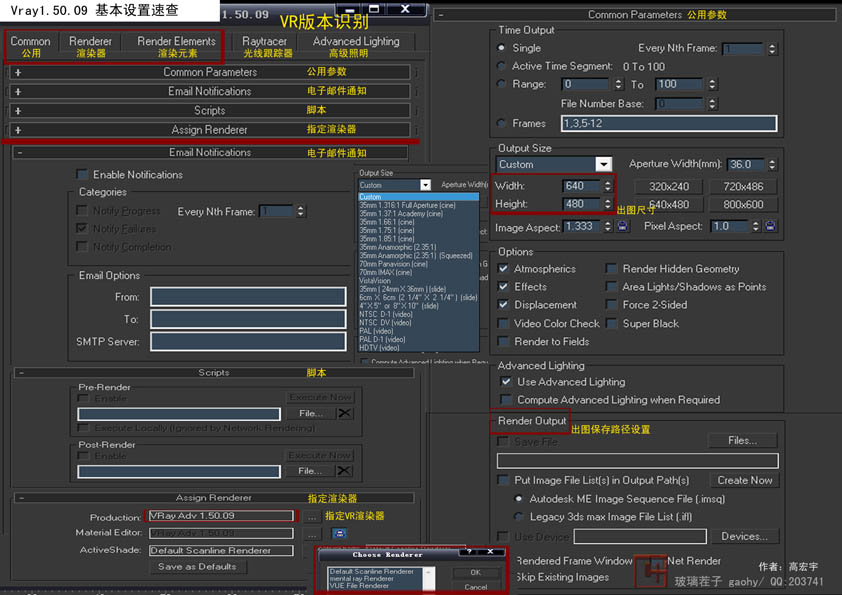Click the Height spinner arrows

click(607, 204)
